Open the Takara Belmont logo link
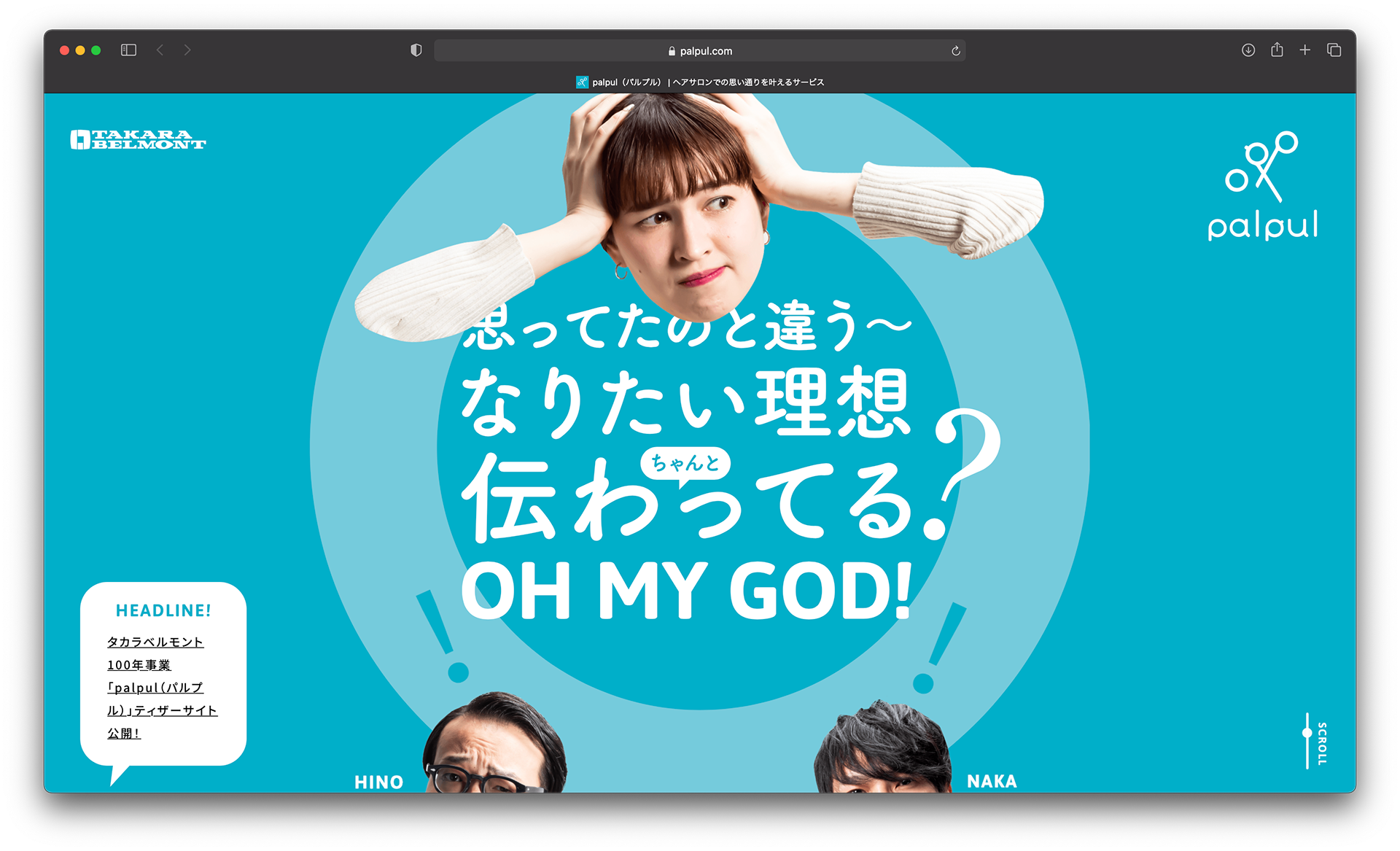 [138, 139]
